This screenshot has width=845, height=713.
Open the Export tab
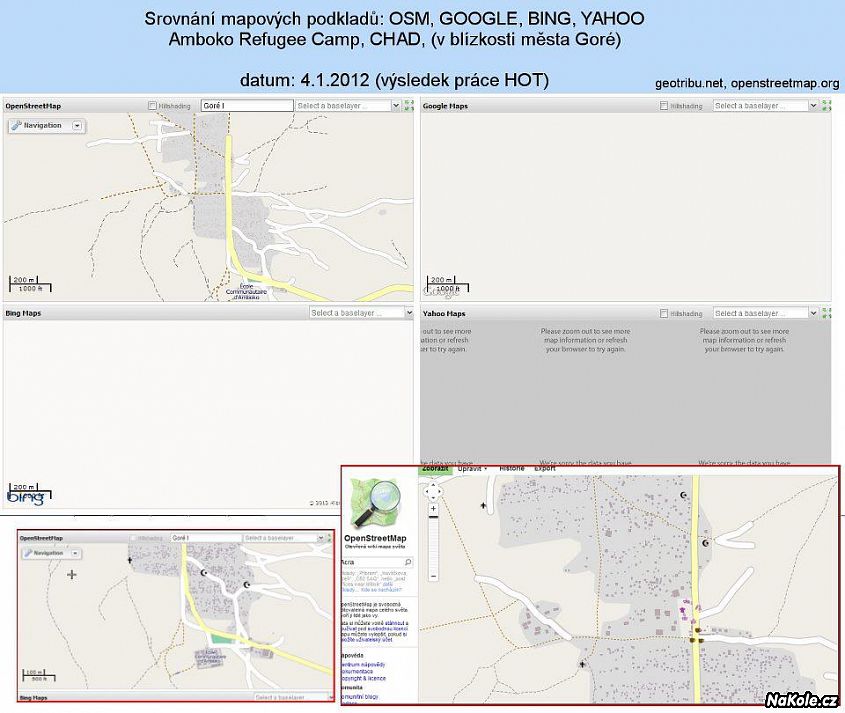pyautogui.click(x=545, y=468)
